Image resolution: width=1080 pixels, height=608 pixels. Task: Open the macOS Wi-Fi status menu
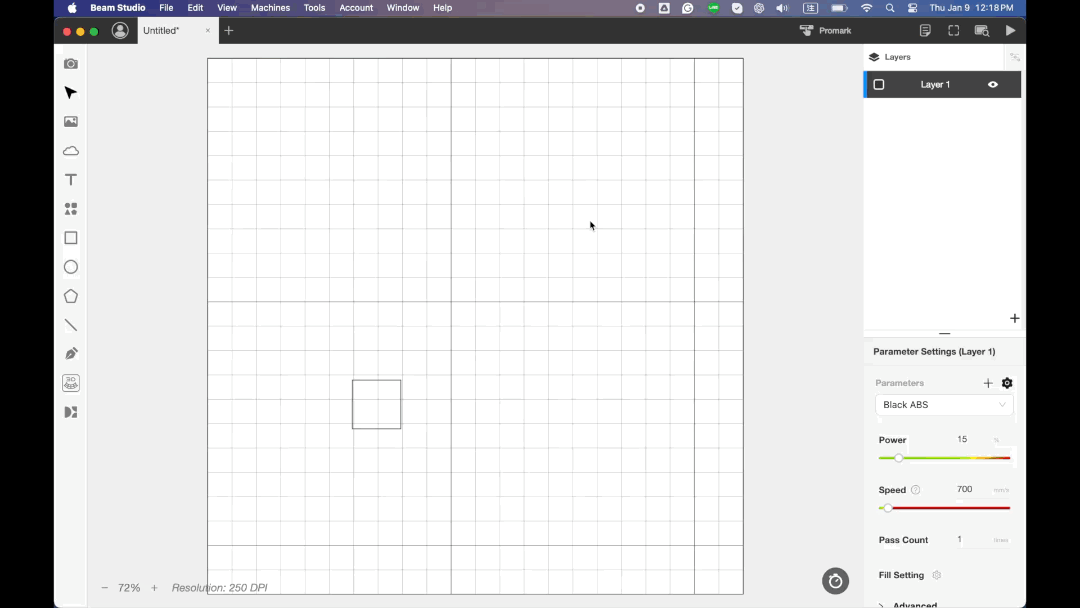click(x=866, y=8)
